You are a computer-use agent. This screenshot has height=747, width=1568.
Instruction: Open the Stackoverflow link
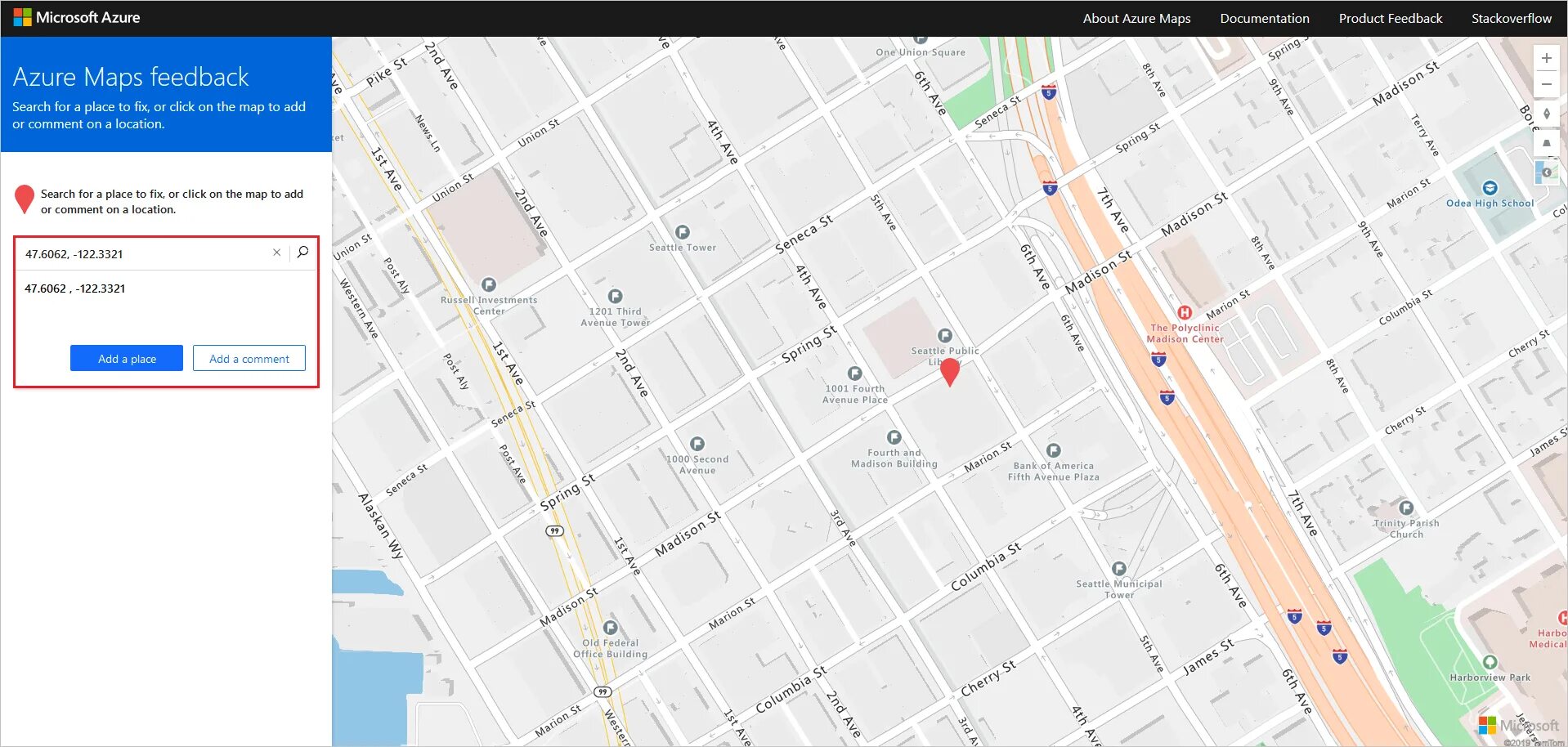[x=1512, y=18]
